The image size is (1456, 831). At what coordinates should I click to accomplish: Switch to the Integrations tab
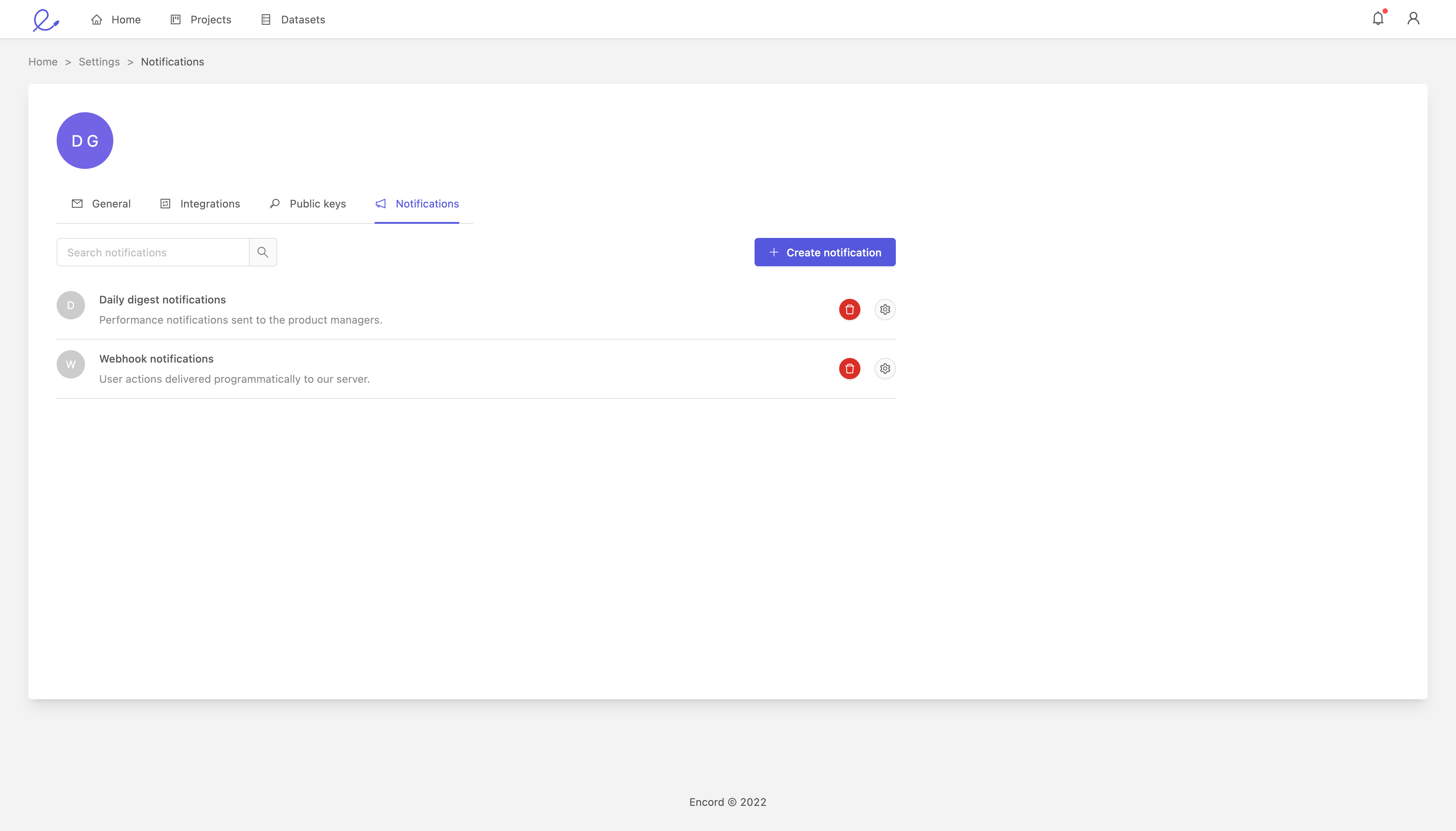200,204
